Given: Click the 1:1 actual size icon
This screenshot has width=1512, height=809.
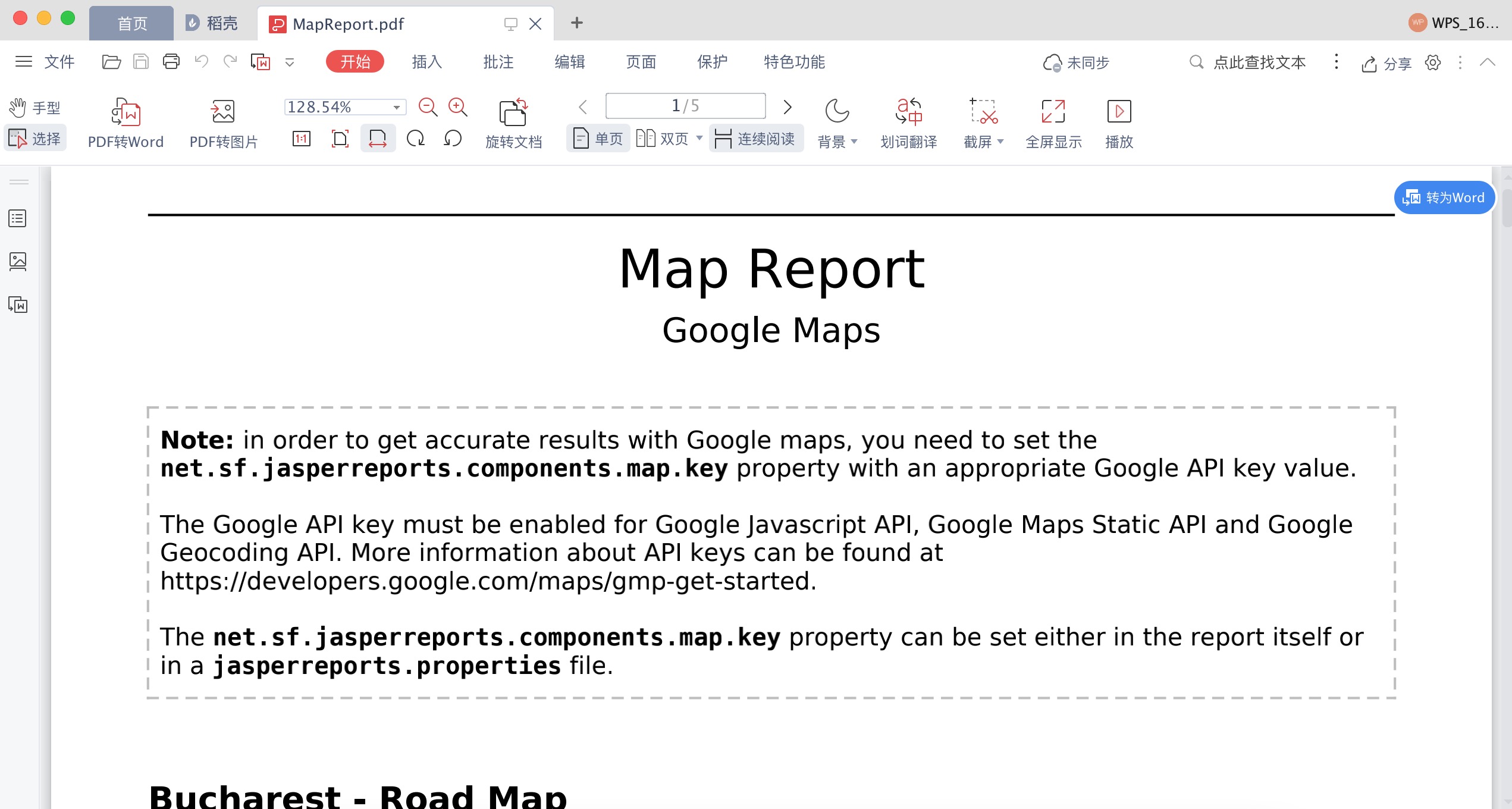Looking at the screenshot, I should [302, 139].
